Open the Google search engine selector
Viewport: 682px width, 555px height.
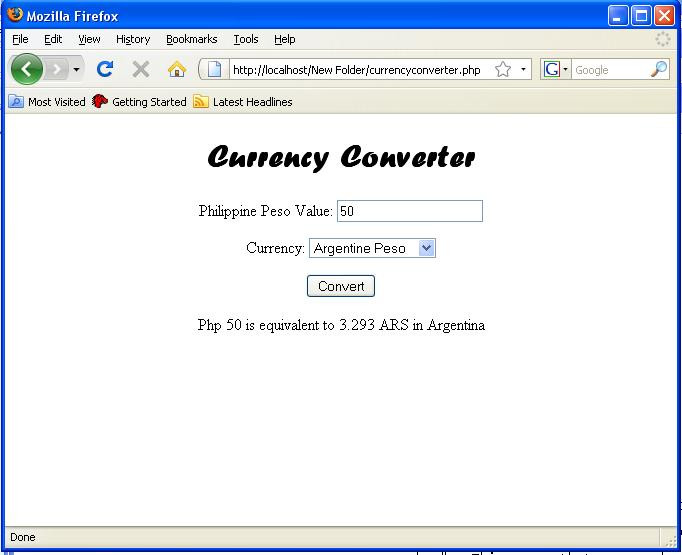(x=555, y=70)
